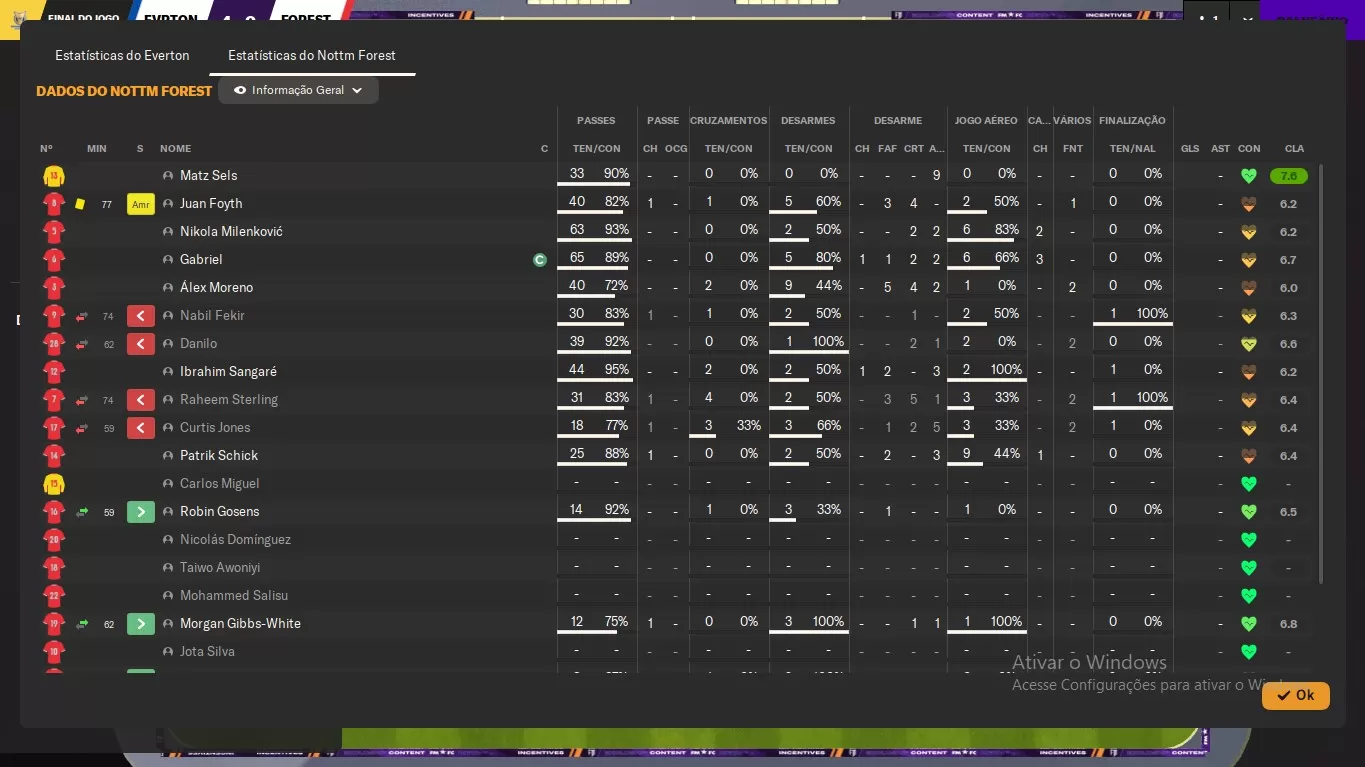Click the yellow card icon on Juan Foyth's row

[80, 204]
